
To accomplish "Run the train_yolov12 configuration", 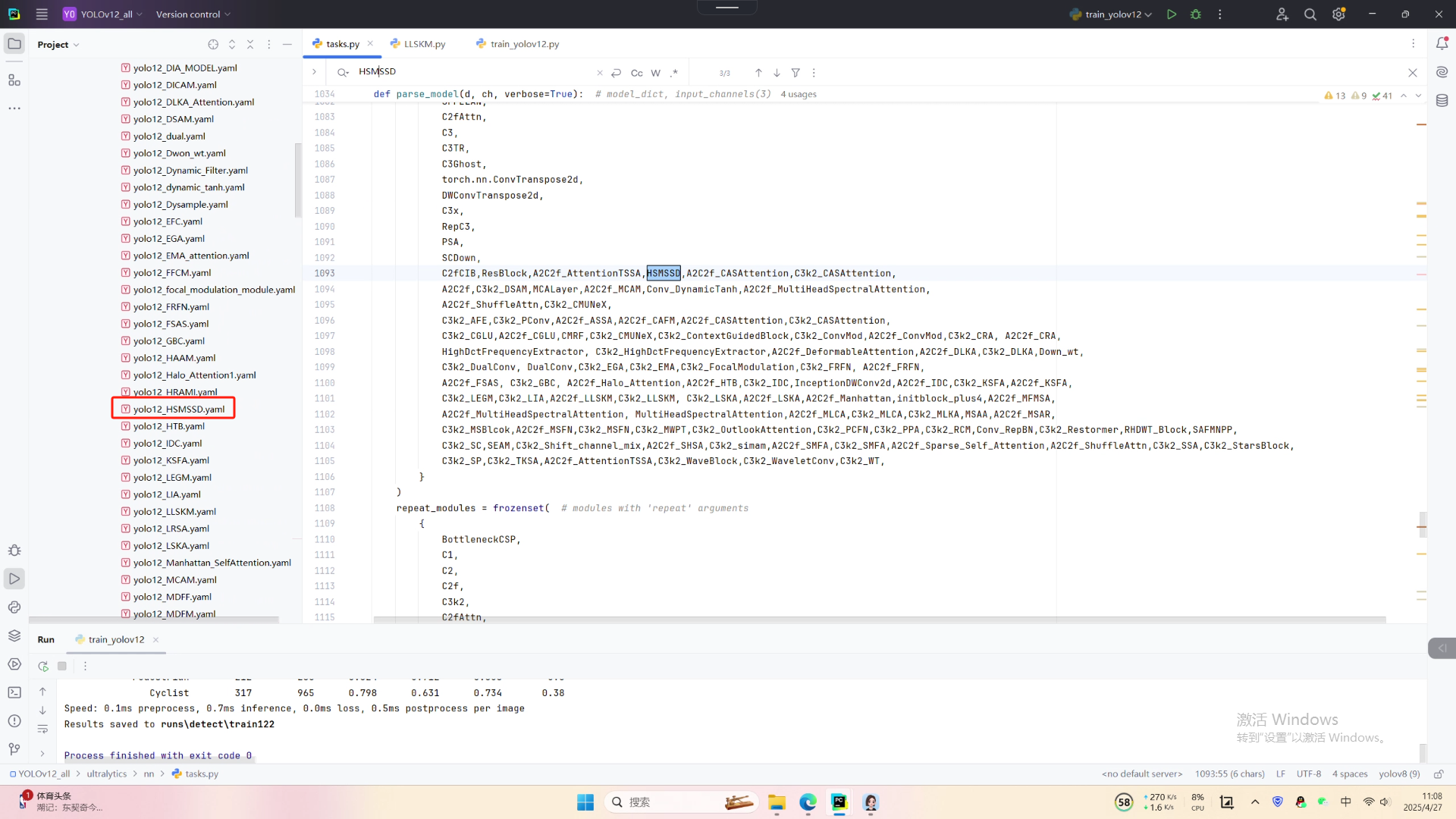I will tap(1172, 14).
